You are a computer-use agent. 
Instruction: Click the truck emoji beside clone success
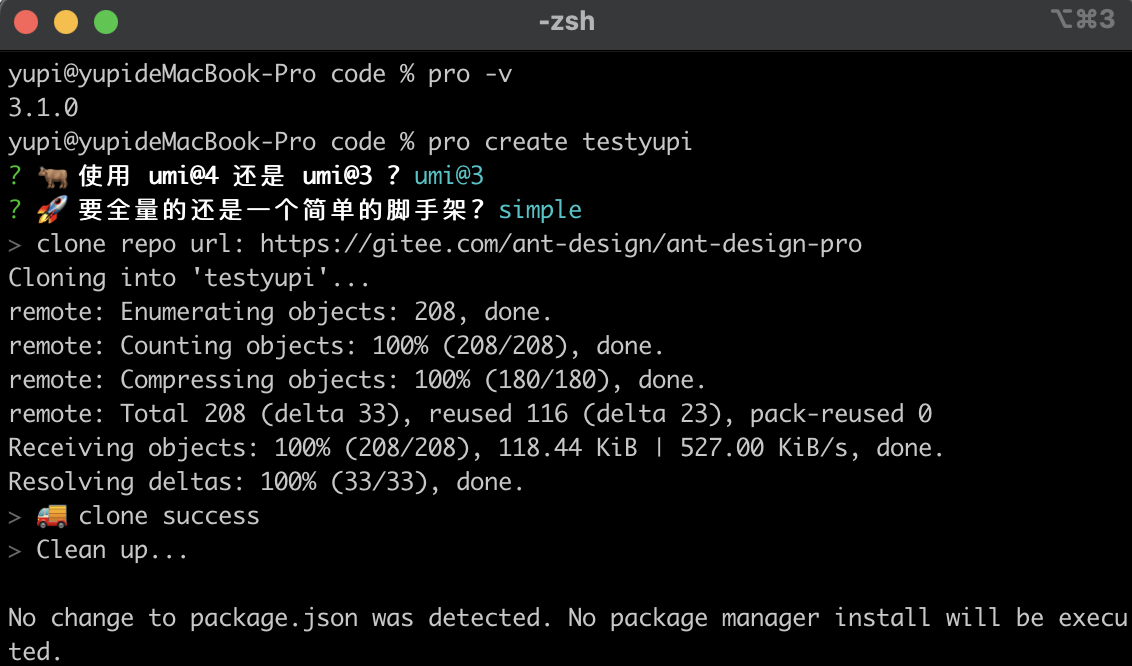coord(52,516)
